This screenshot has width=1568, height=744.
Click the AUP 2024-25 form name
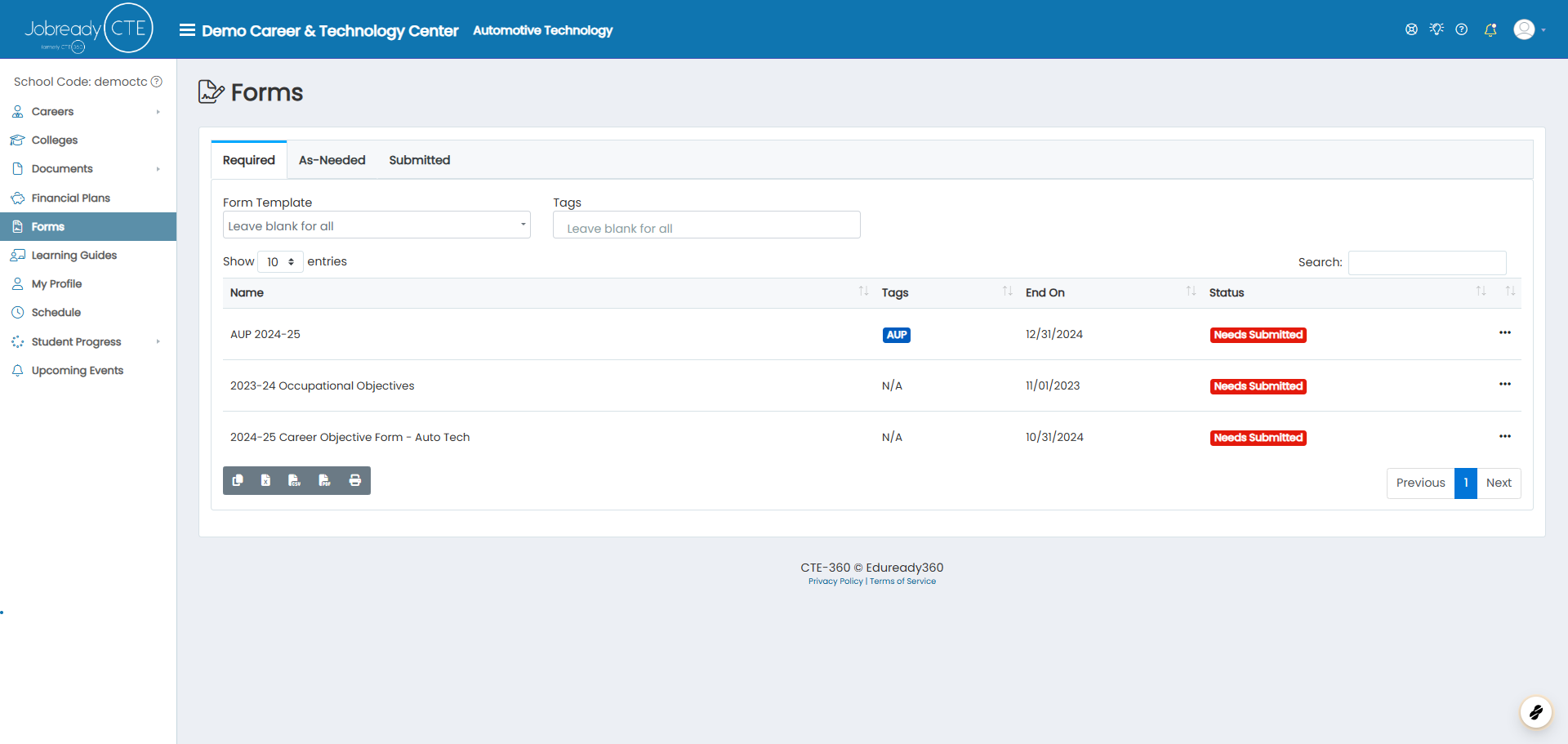265,334
